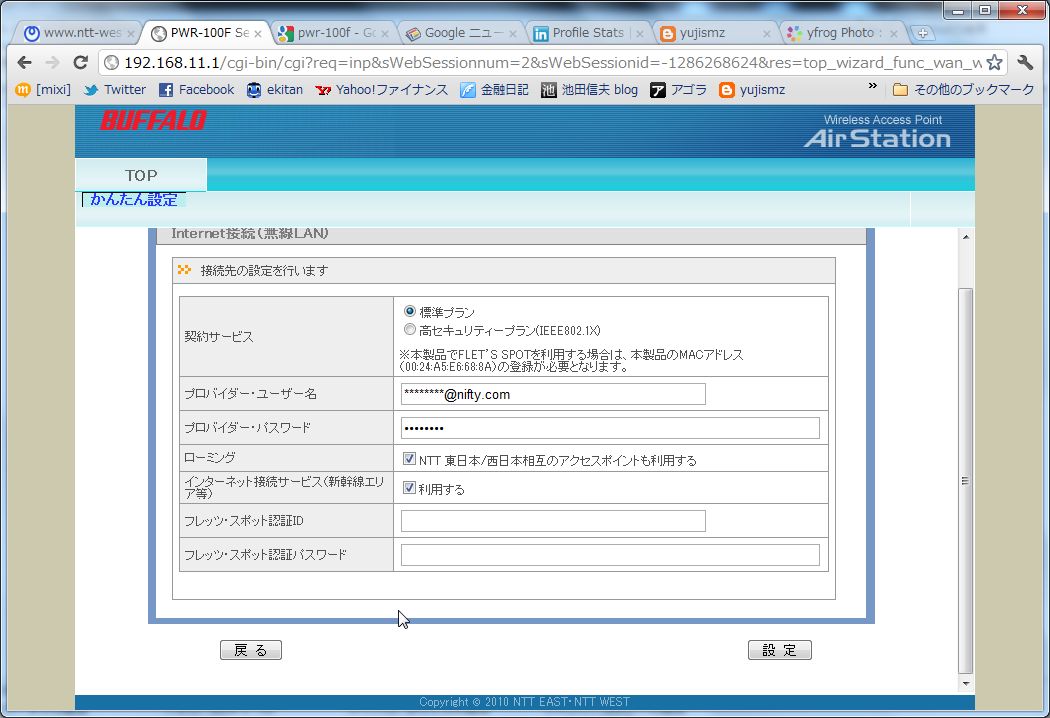Open the TOP menu tab

(141, 175)
